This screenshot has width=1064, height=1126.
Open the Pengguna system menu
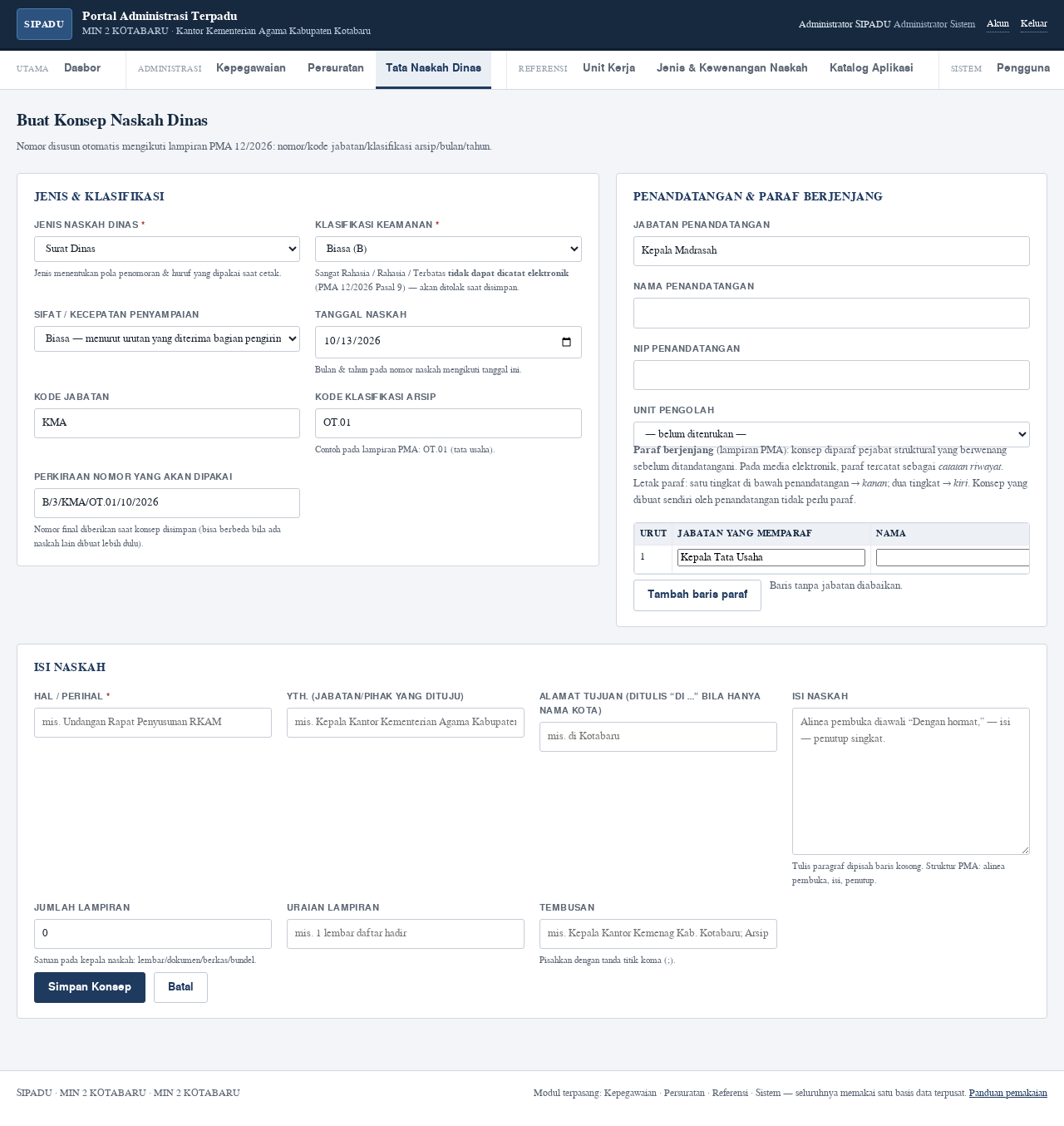tap(1023, 68)
